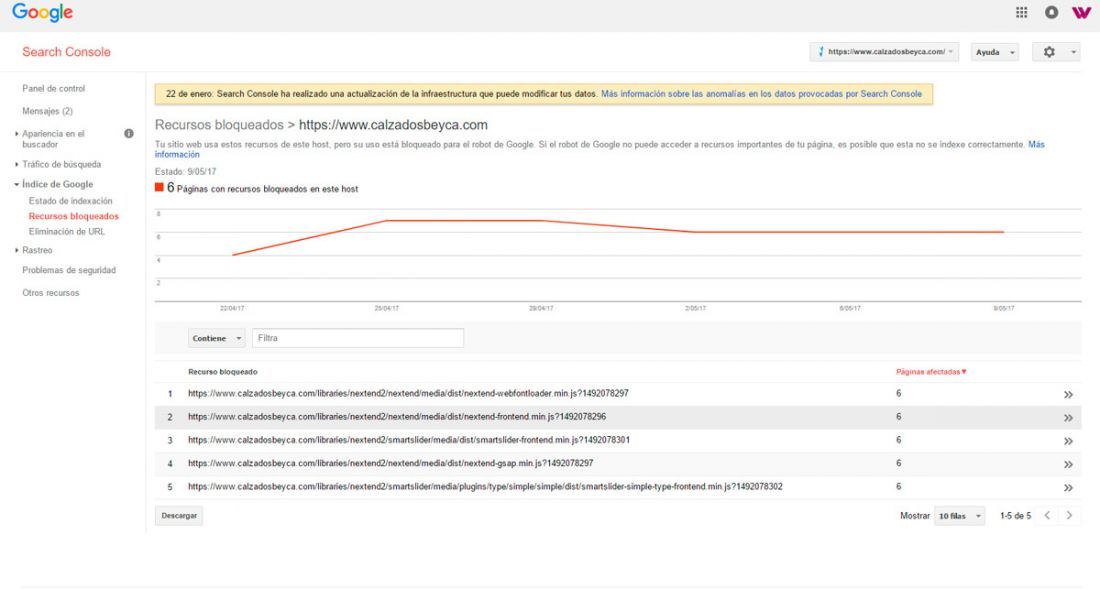1100x589 pixels.
Task: Sort by Páginas afectadas column header
Action: (931, 372)
